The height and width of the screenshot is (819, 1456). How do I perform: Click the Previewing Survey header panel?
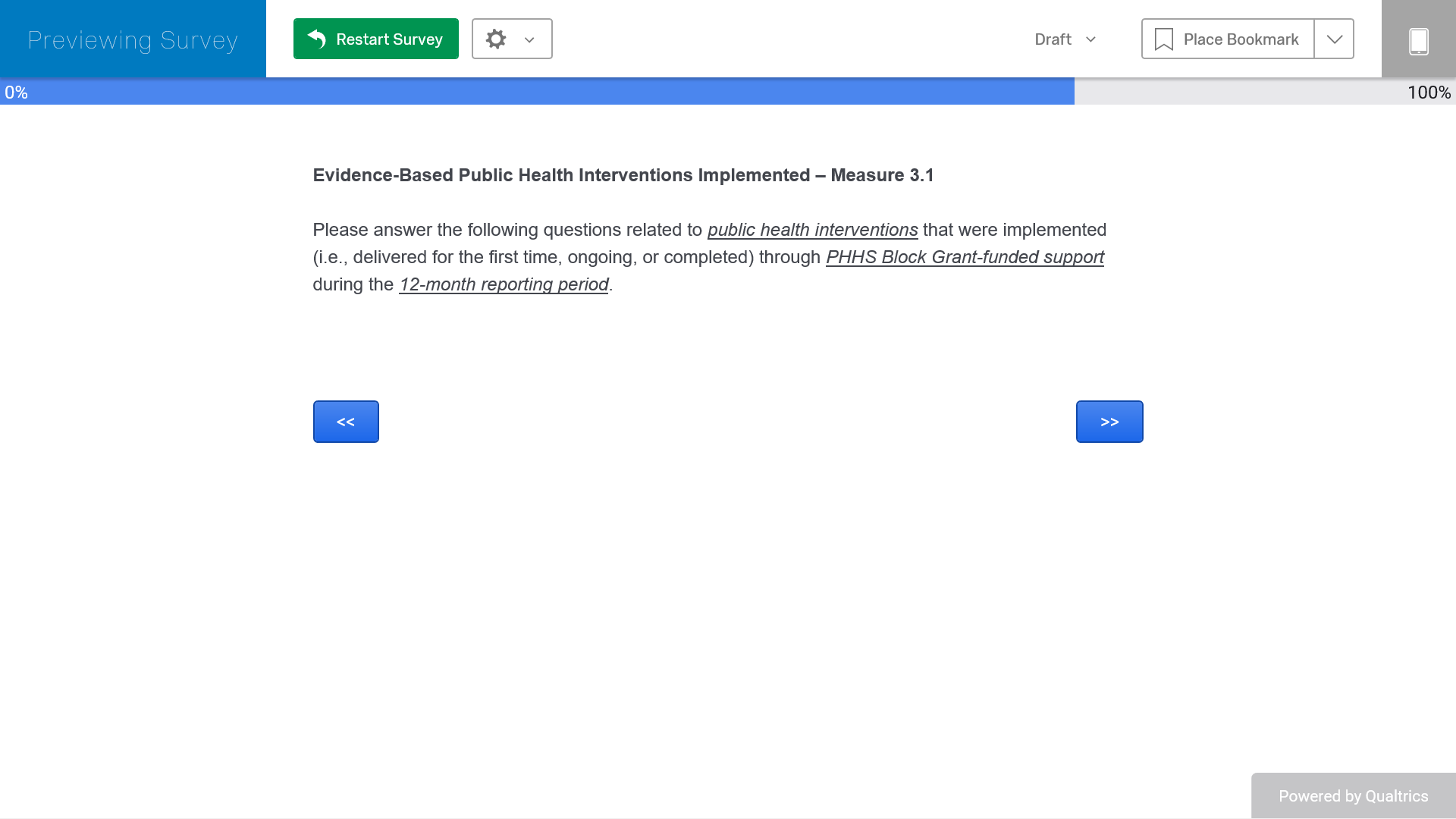[x=133, y=39]
